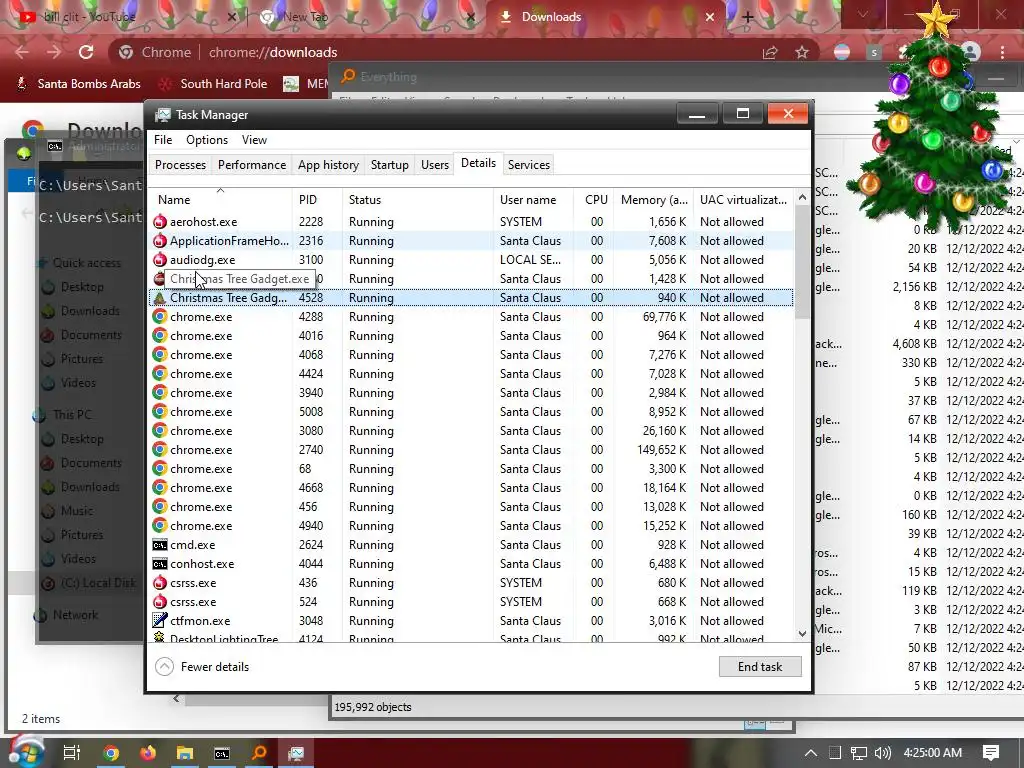Open Santa Bombs Arabs bookmark
Screen dimensions: 1024x768
point(78,84)
